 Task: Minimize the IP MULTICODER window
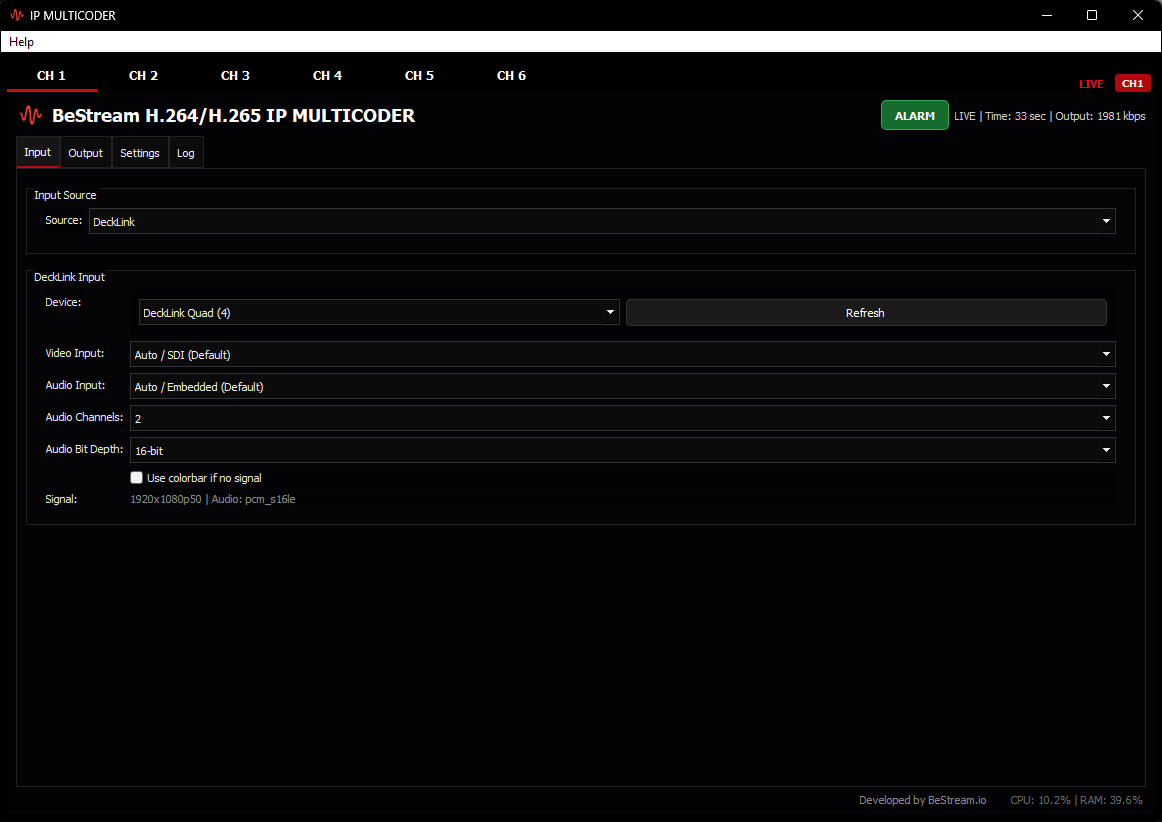click(1046, 15)
